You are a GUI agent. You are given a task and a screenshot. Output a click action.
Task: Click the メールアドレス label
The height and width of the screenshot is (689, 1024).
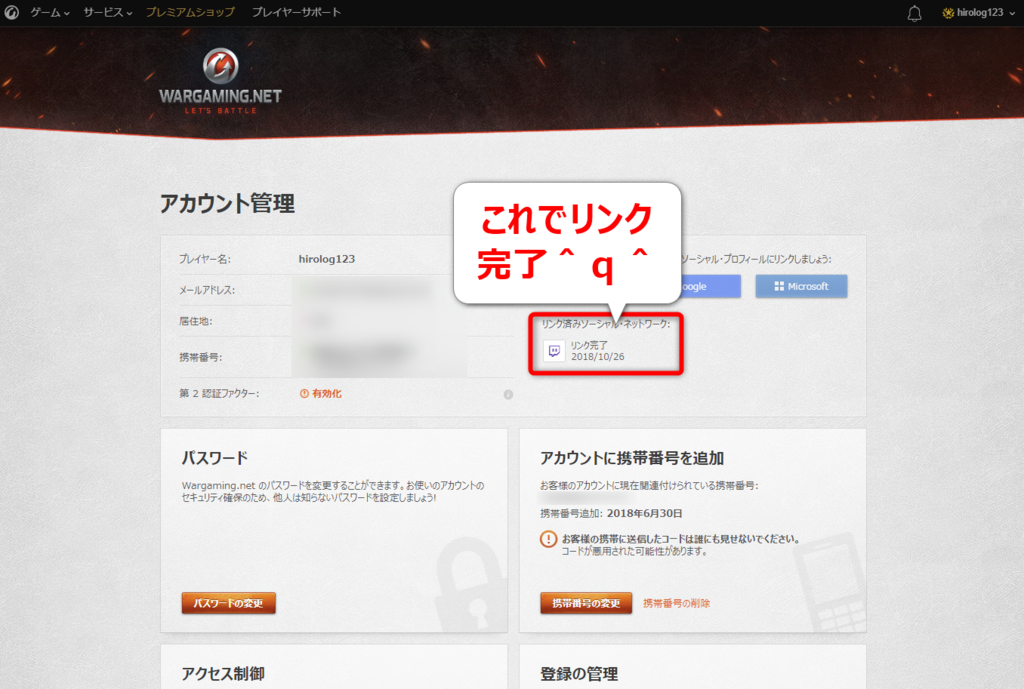(x=207, y=290)
